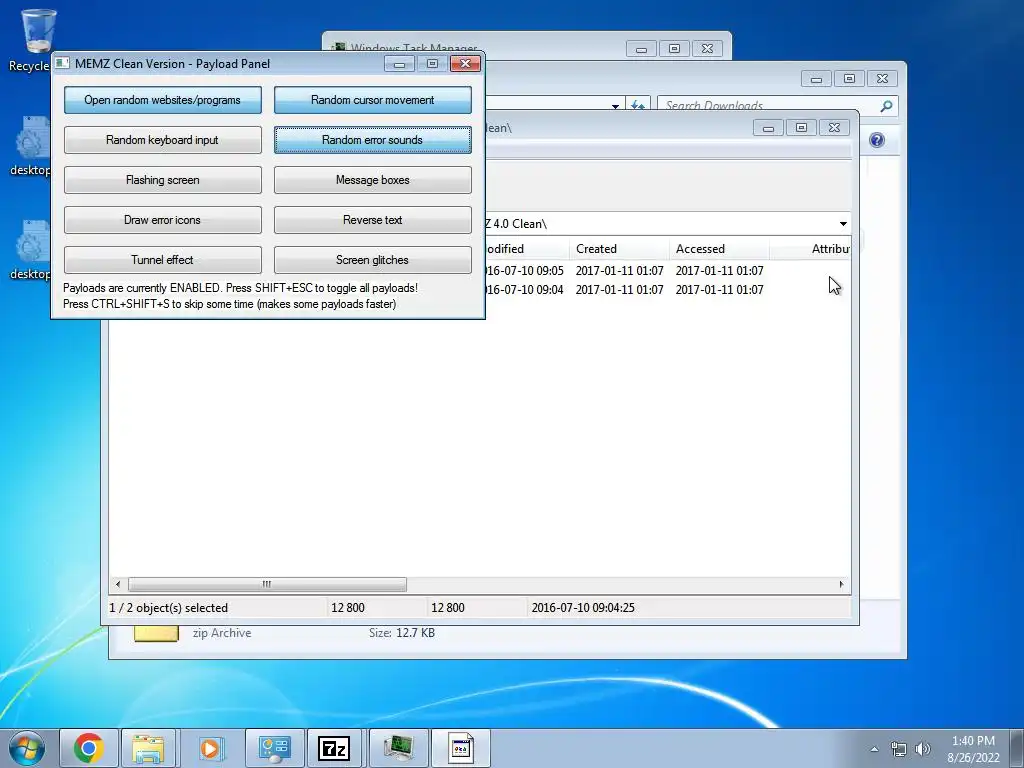
Task: Open Control Panel taskbar icon
Action: (274, 748)
